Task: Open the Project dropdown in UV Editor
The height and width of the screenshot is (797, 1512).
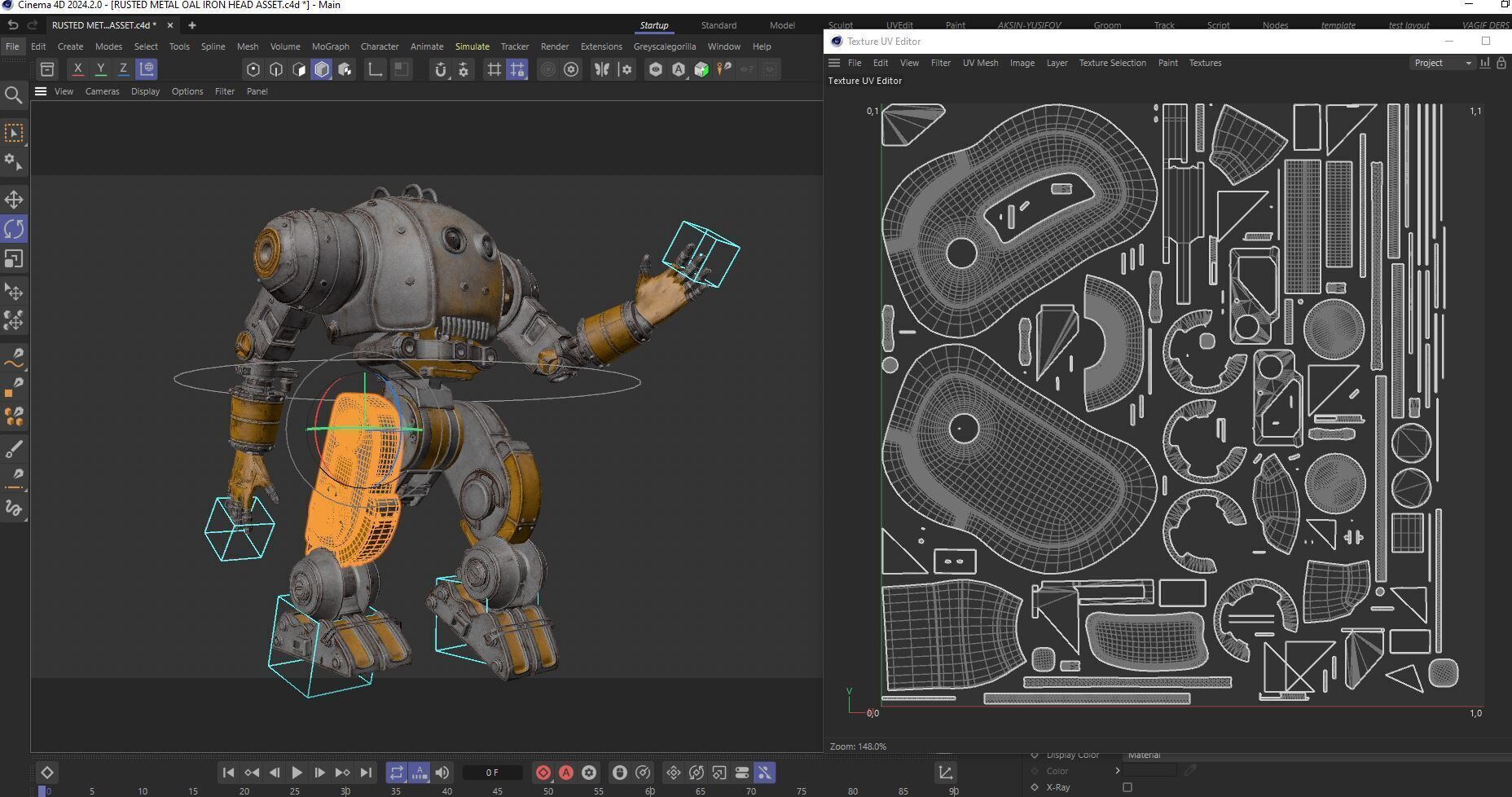Action: tap(1443, 63)
